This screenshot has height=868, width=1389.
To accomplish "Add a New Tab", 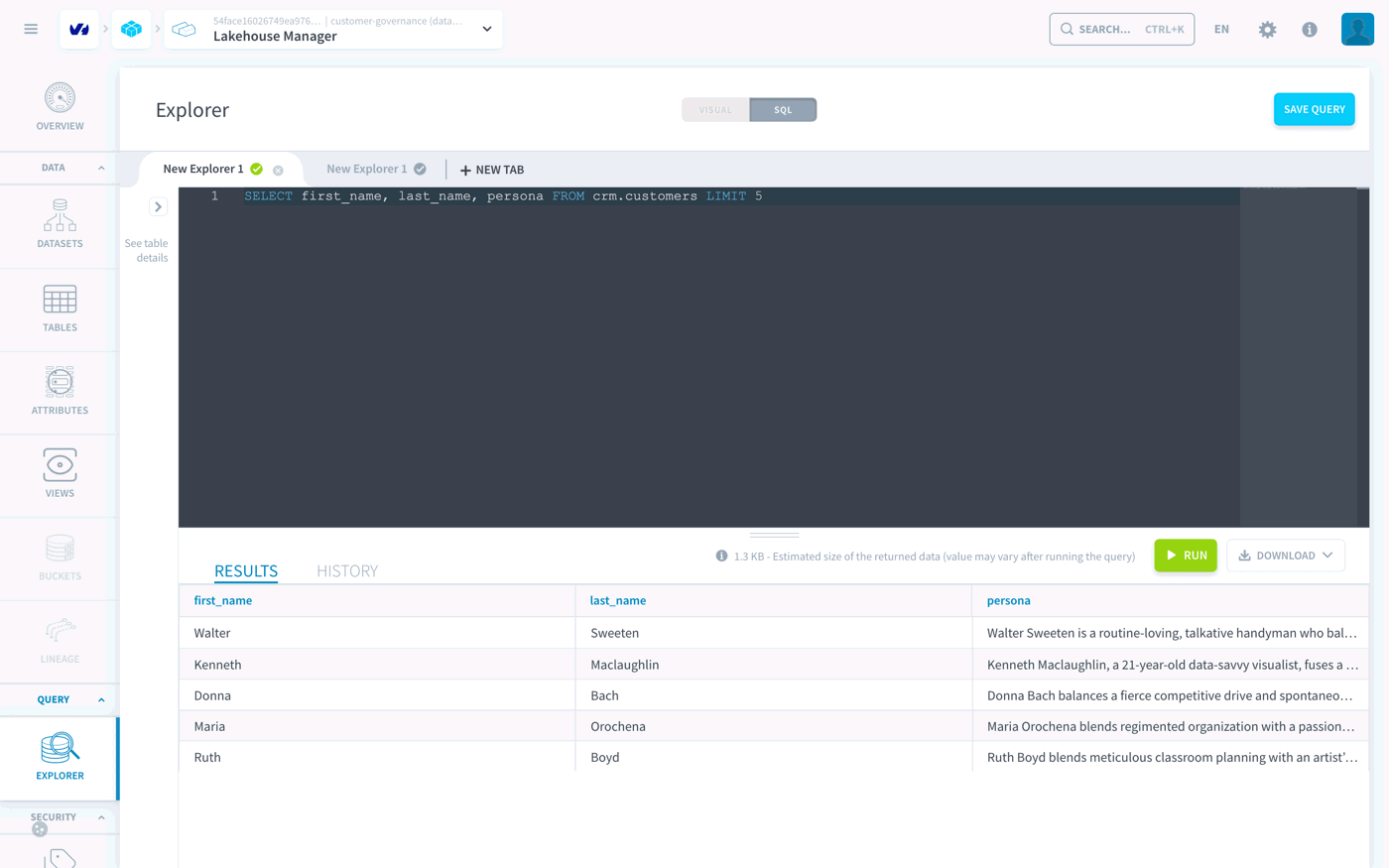I will tap(492, 170).
